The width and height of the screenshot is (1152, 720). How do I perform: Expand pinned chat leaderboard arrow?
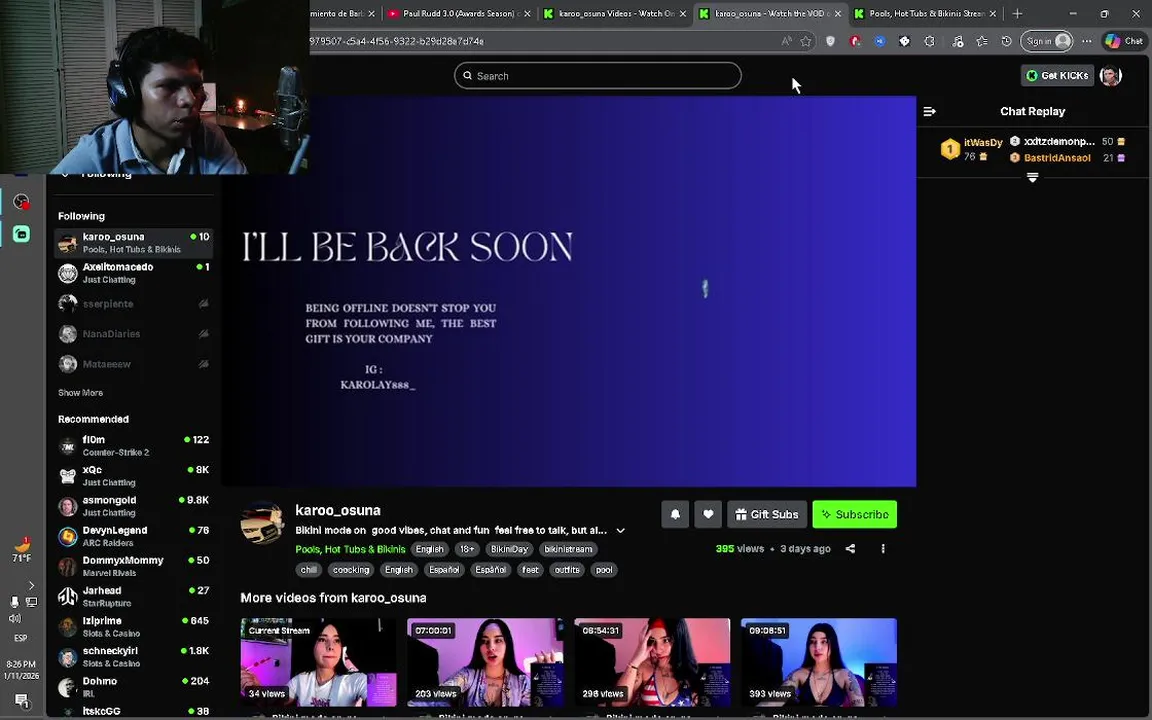click(x=1032, y=178)
